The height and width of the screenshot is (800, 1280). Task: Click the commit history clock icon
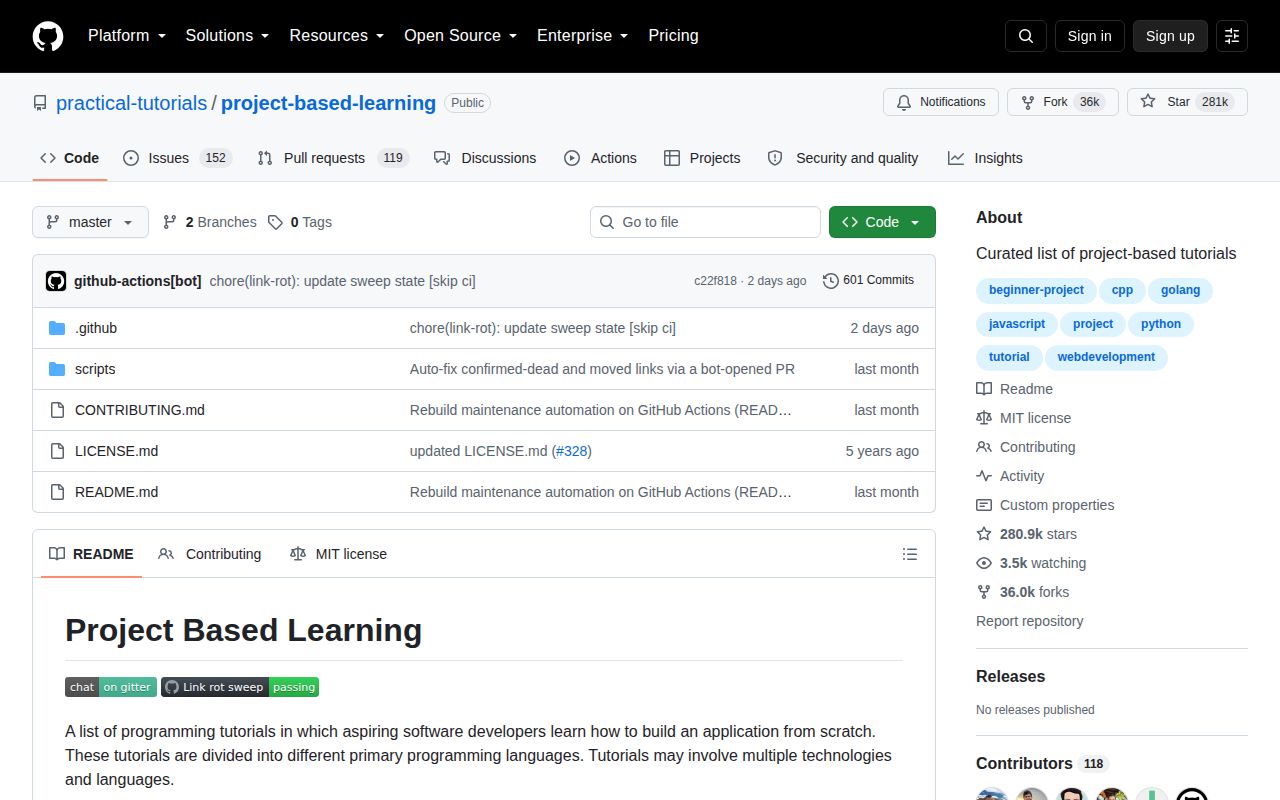pyautogui.click(x=830, y=281)
